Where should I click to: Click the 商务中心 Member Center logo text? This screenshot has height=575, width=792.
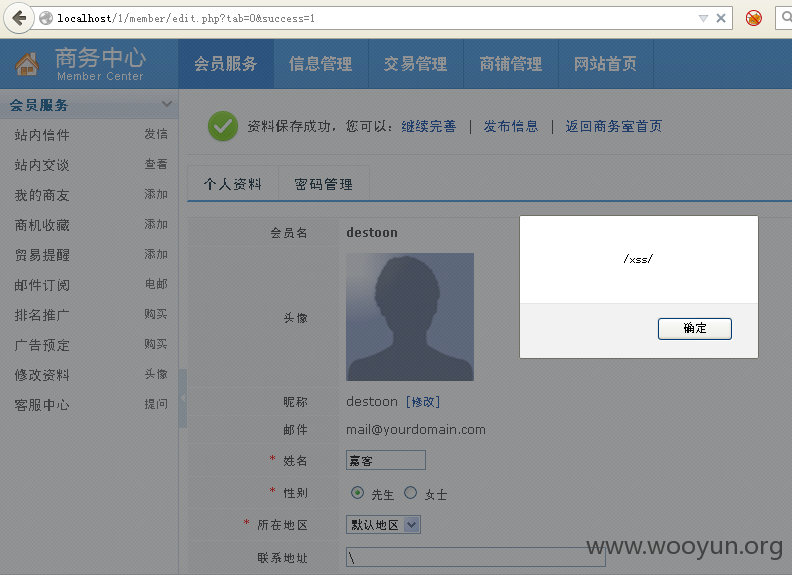pos(100,64)
